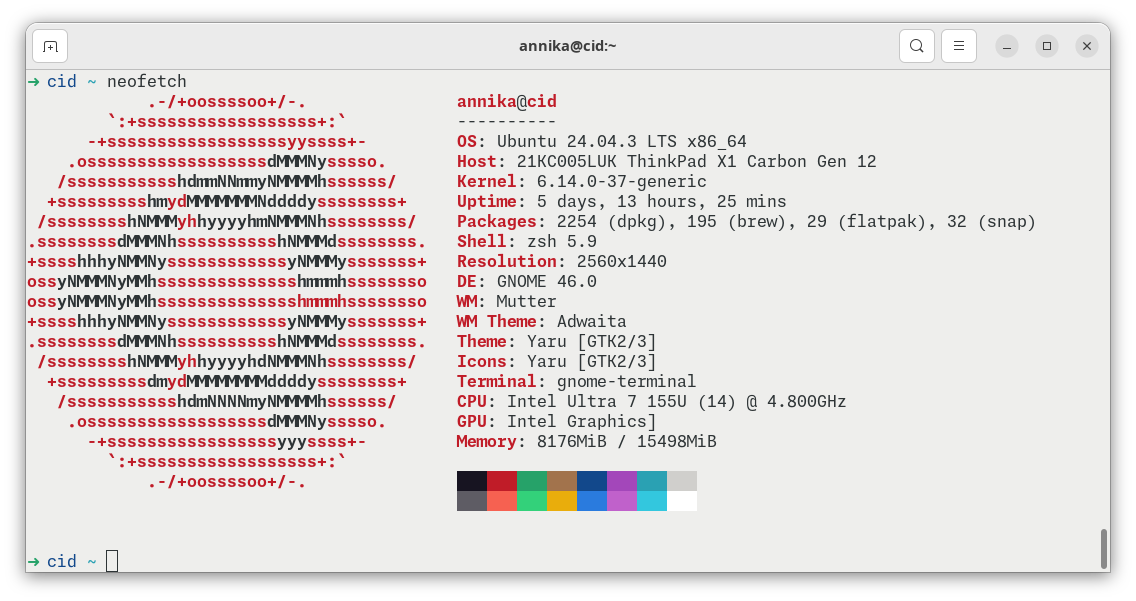Click the Ubuntu ASCII art logo

[x=227, y=291]
